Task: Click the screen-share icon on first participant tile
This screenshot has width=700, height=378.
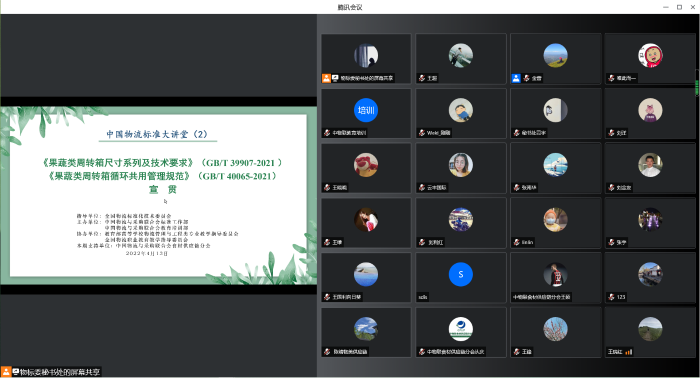Action: (x=335, y=78)
